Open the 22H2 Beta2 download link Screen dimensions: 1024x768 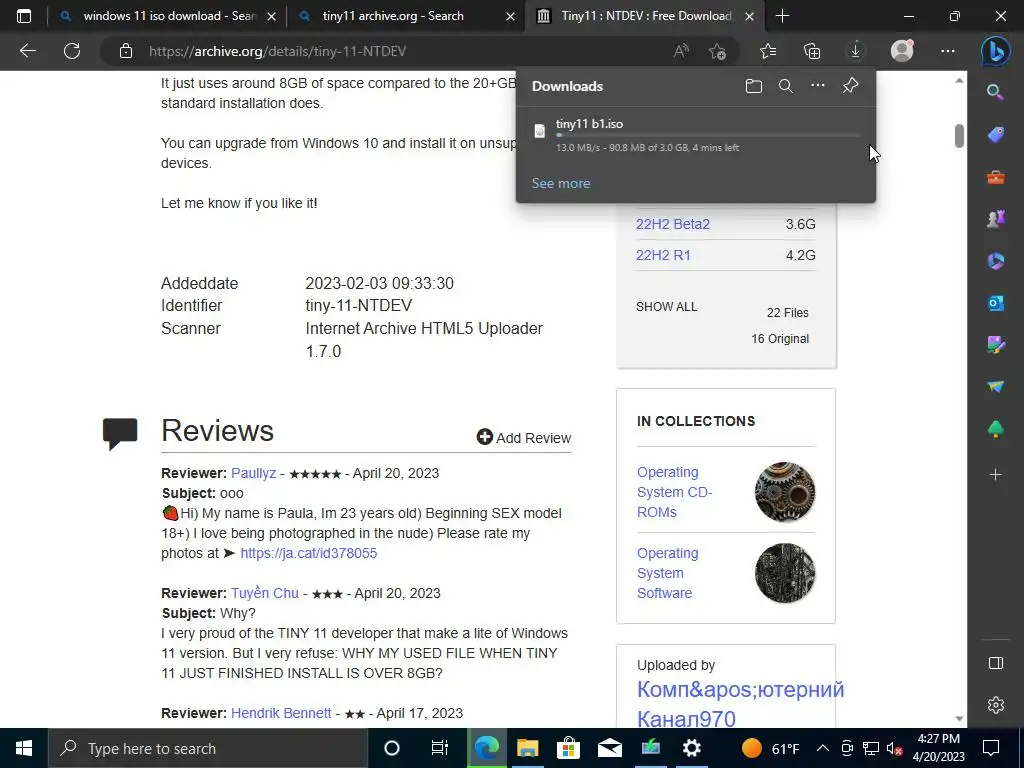(673, 224)
